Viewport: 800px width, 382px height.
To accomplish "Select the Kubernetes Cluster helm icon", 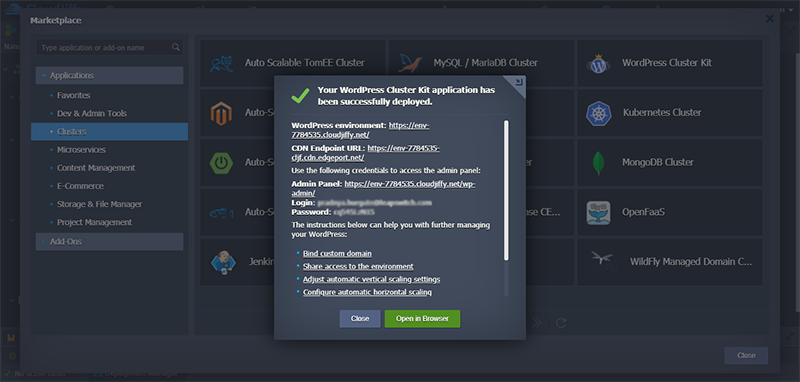I will pos(598,113).
